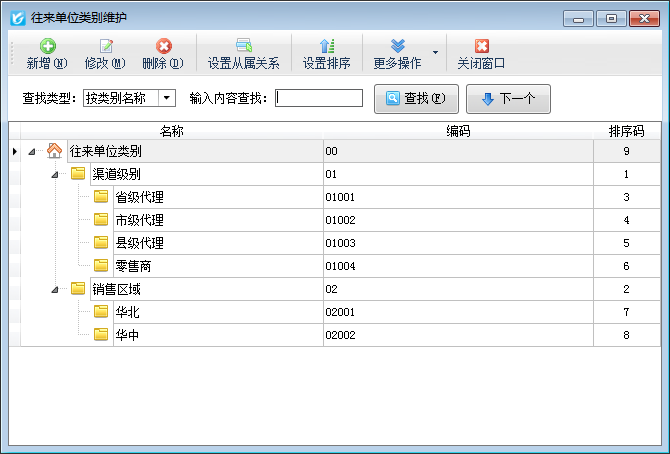Click the 修改 (Edit) toolbar icon
The height and width of the screenshot is (454, 670).
pyautogui.click(x=105, y=46)
